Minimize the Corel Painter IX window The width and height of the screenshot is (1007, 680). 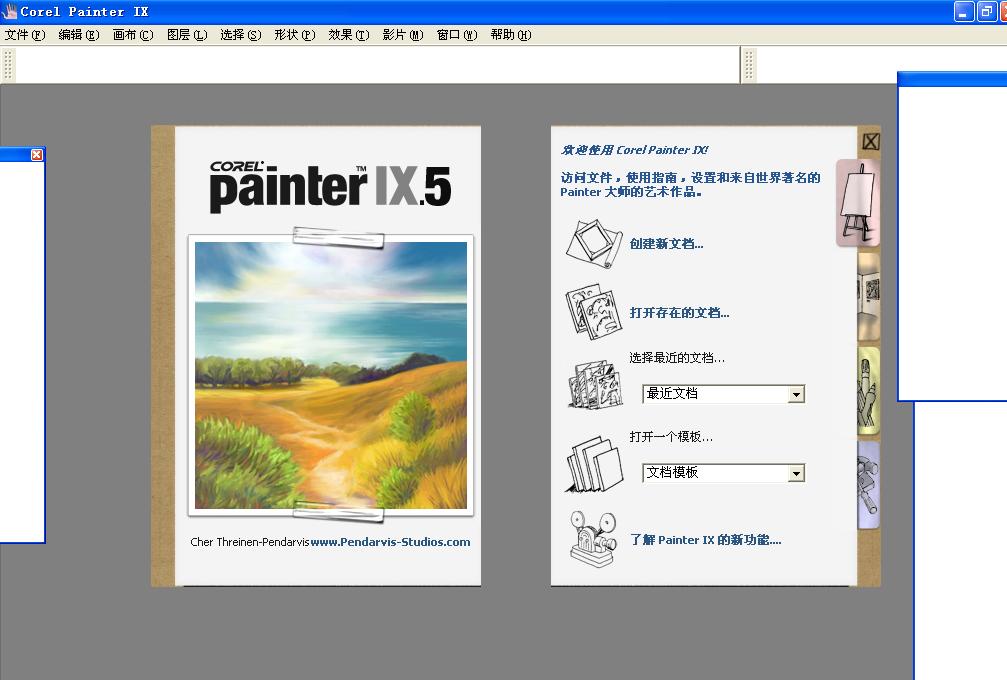pos(963,12)
